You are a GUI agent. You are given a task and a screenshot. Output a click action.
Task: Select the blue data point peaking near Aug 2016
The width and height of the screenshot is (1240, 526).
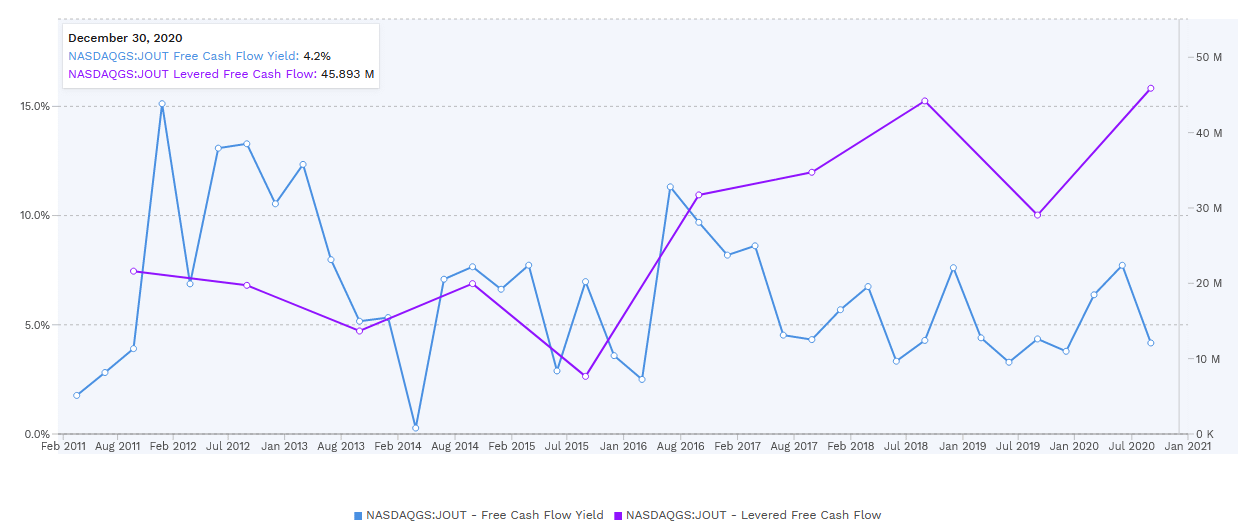click(x=670, y=187)
